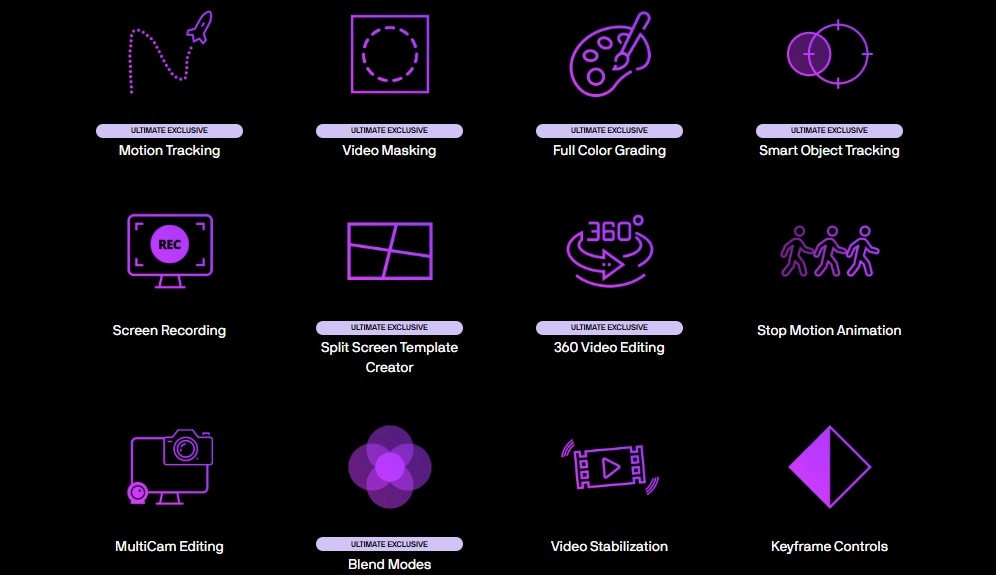This screenshot has height=575, width=996.
Task: Click the Screen Recording REC monitor icon
Action: 170,251
